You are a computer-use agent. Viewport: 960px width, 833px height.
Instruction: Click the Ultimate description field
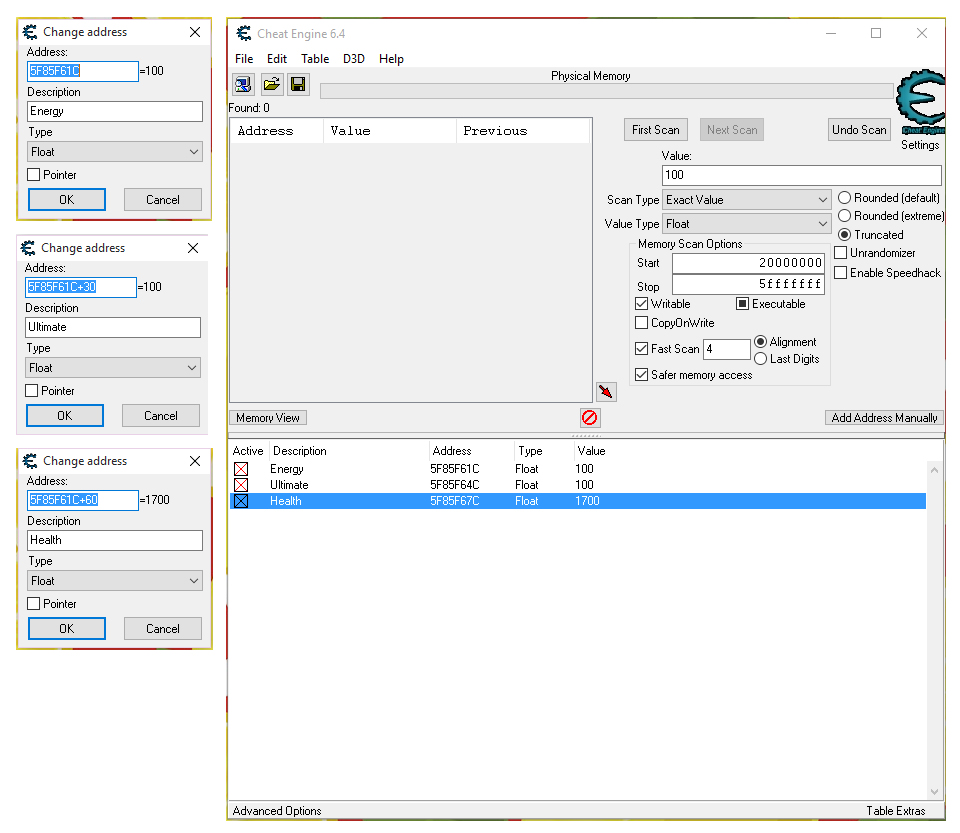[113, 327]
